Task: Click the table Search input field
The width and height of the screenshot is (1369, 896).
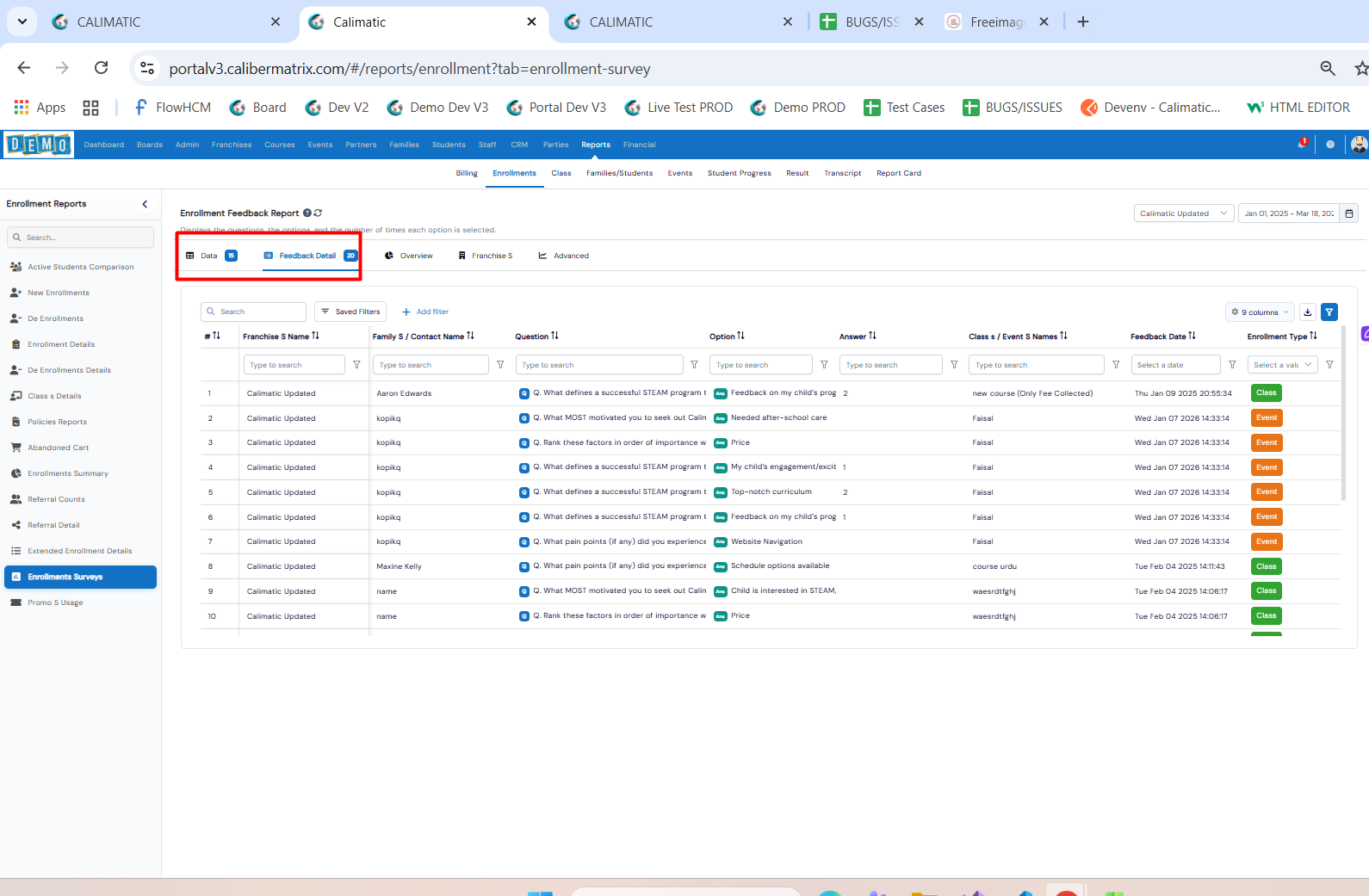Action: (x=254, y=312)
